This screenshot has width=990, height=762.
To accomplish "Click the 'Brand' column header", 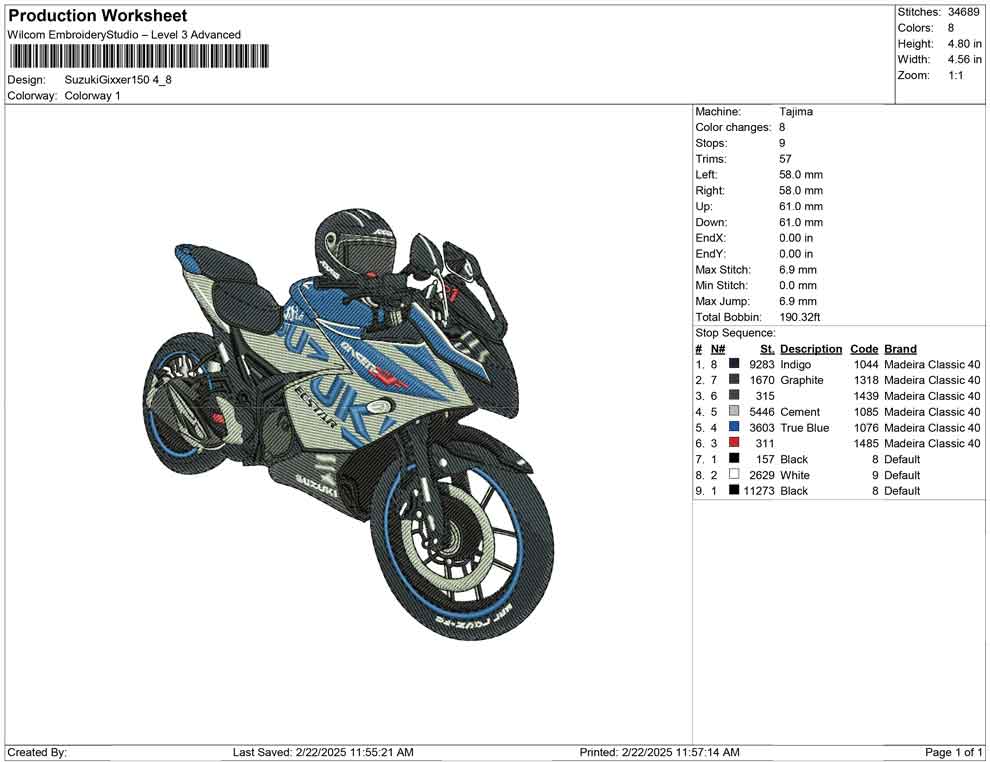I will coord(900,348).
